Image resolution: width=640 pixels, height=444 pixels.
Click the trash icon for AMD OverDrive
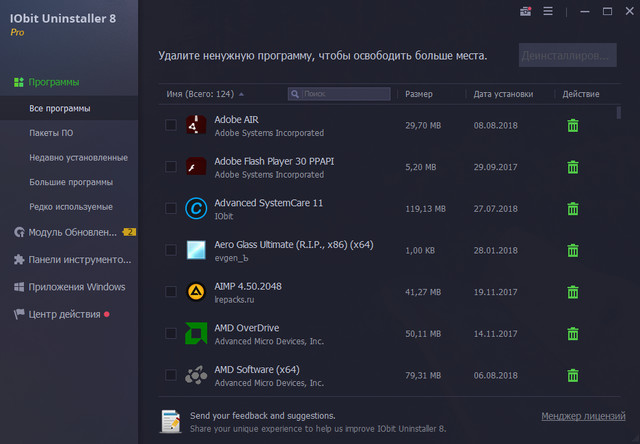pos(573,334)
